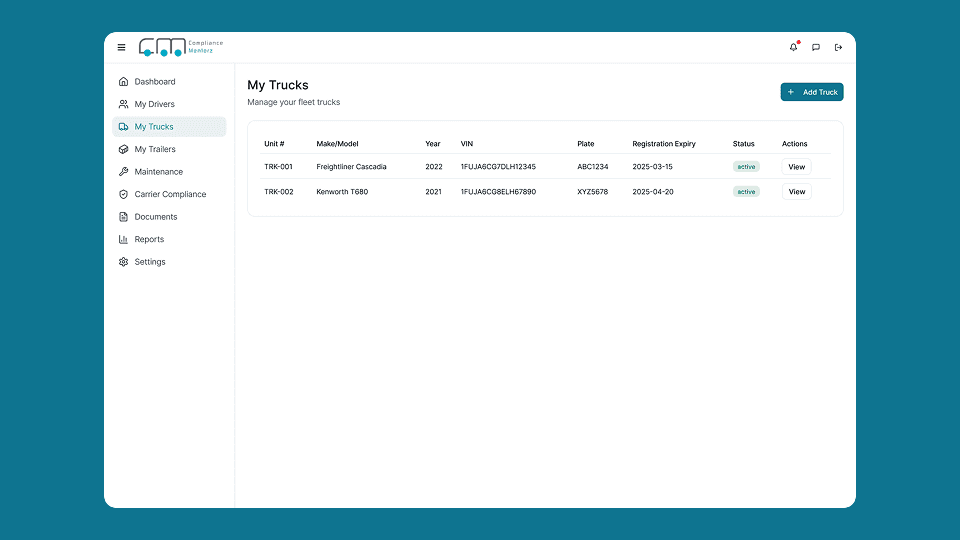This screenshot has height=540, width=960.
Task: Click the Registration Expiry column header
Action: click(663, 144)
